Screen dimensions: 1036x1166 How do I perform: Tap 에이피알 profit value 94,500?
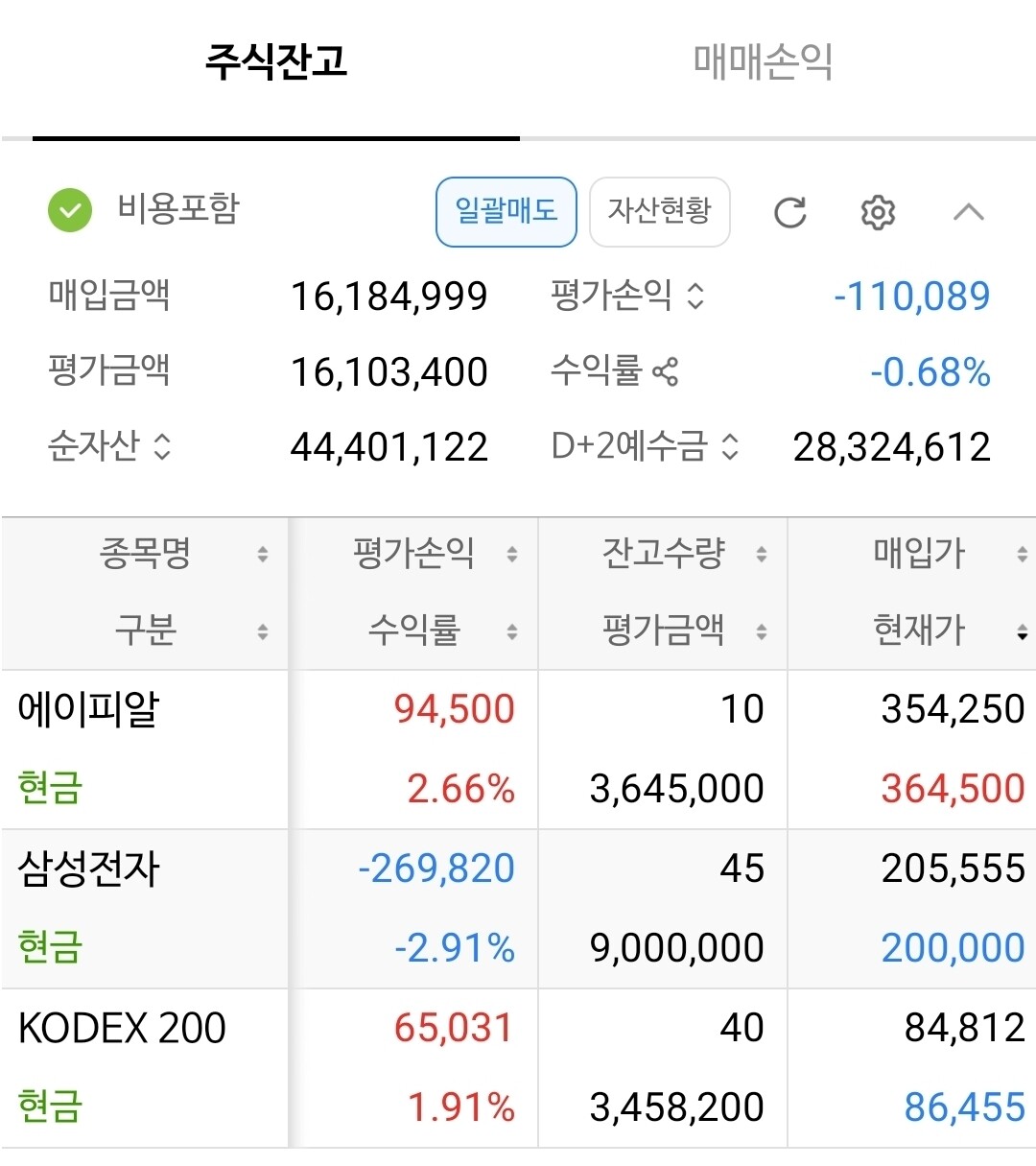click(454, 709)
